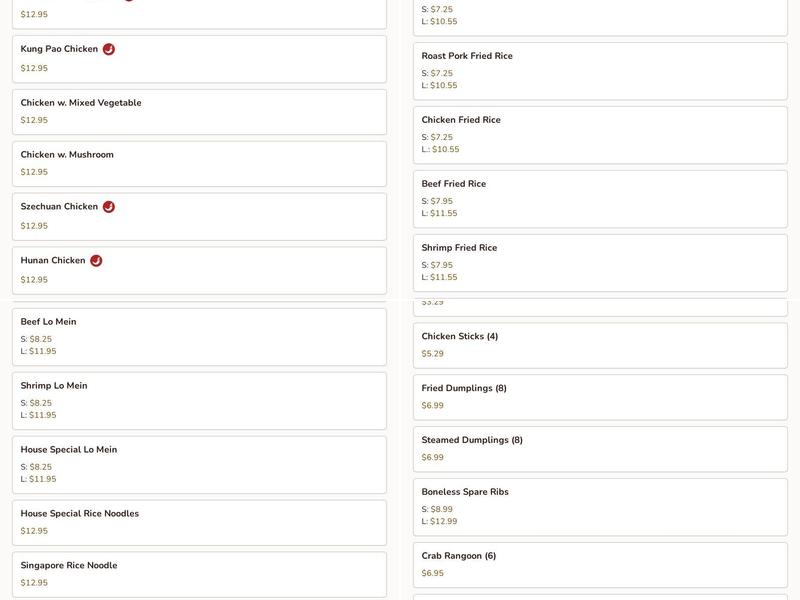This screenshot has width=800, height=600.
Task: Open the Shrimp Fried Rice item
Action: coord(600,262)
